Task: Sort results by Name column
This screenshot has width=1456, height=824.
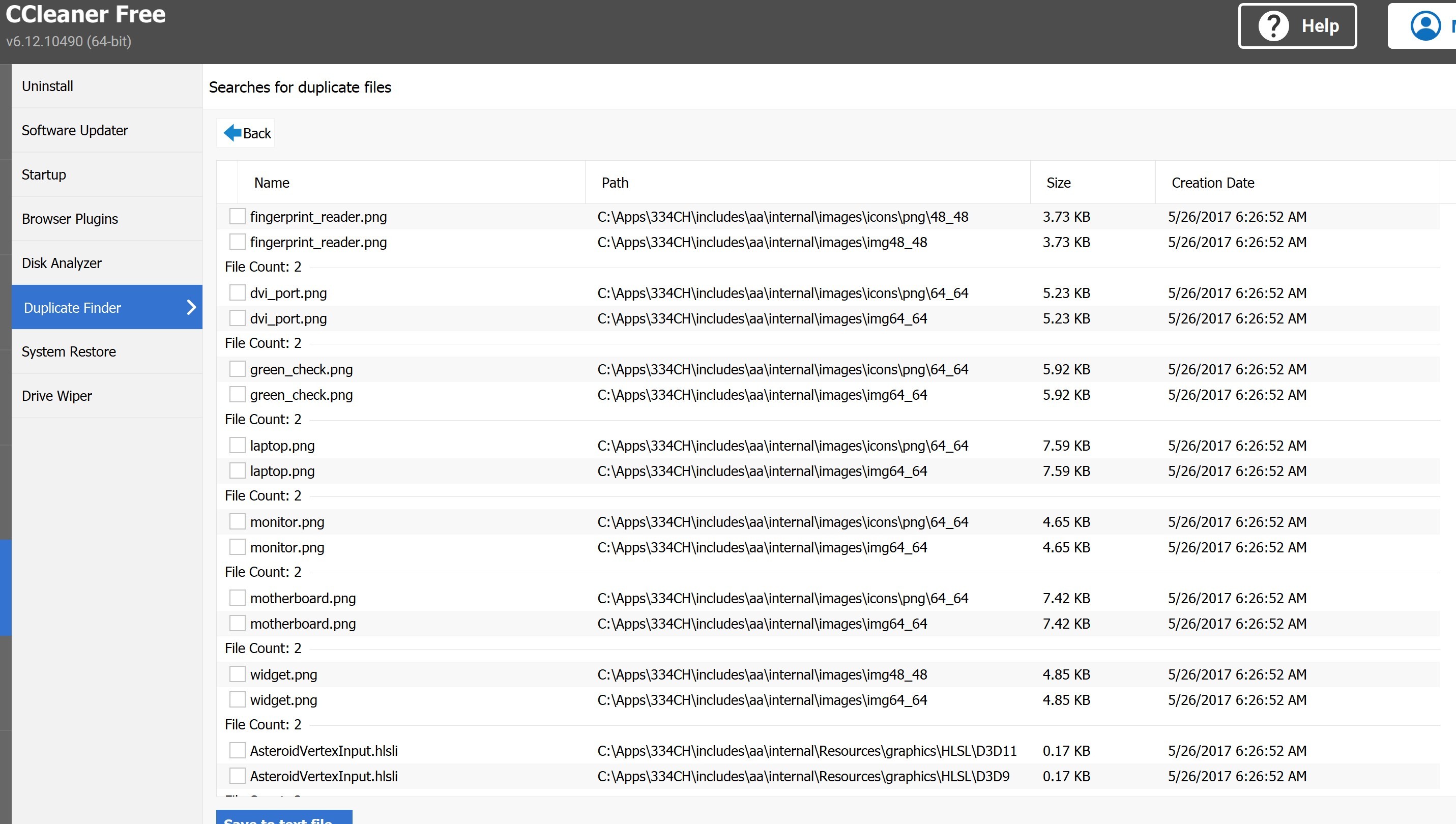Action: [x=412, y=183]
